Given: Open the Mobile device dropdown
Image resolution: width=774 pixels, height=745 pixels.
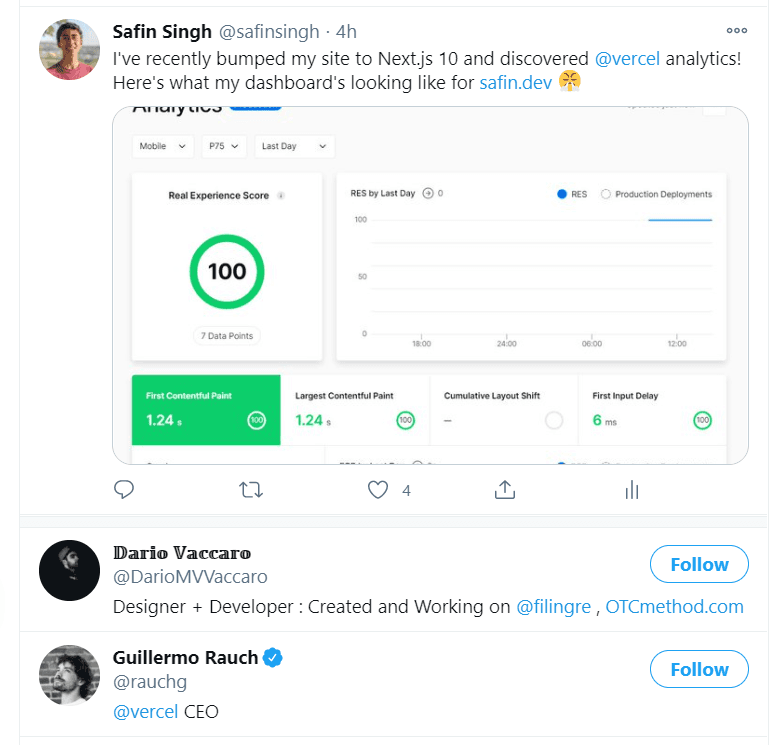Looking at the screenshot, I should tap(162, 146).
